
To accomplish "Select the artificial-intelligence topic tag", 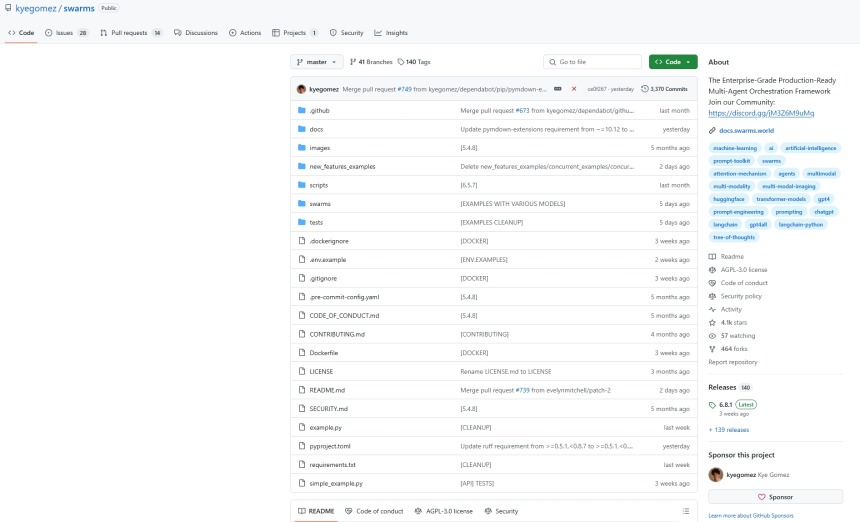I will [810, 148].
